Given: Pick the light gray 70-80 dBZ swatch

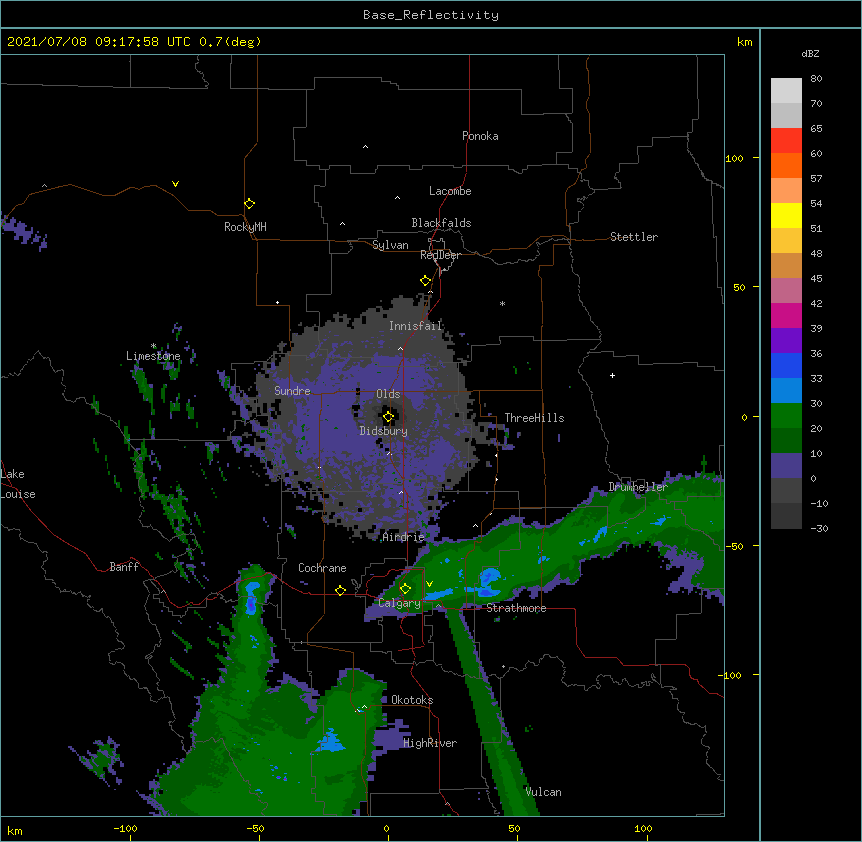Looking at the screenshot, I should click(x=786, y=90).
